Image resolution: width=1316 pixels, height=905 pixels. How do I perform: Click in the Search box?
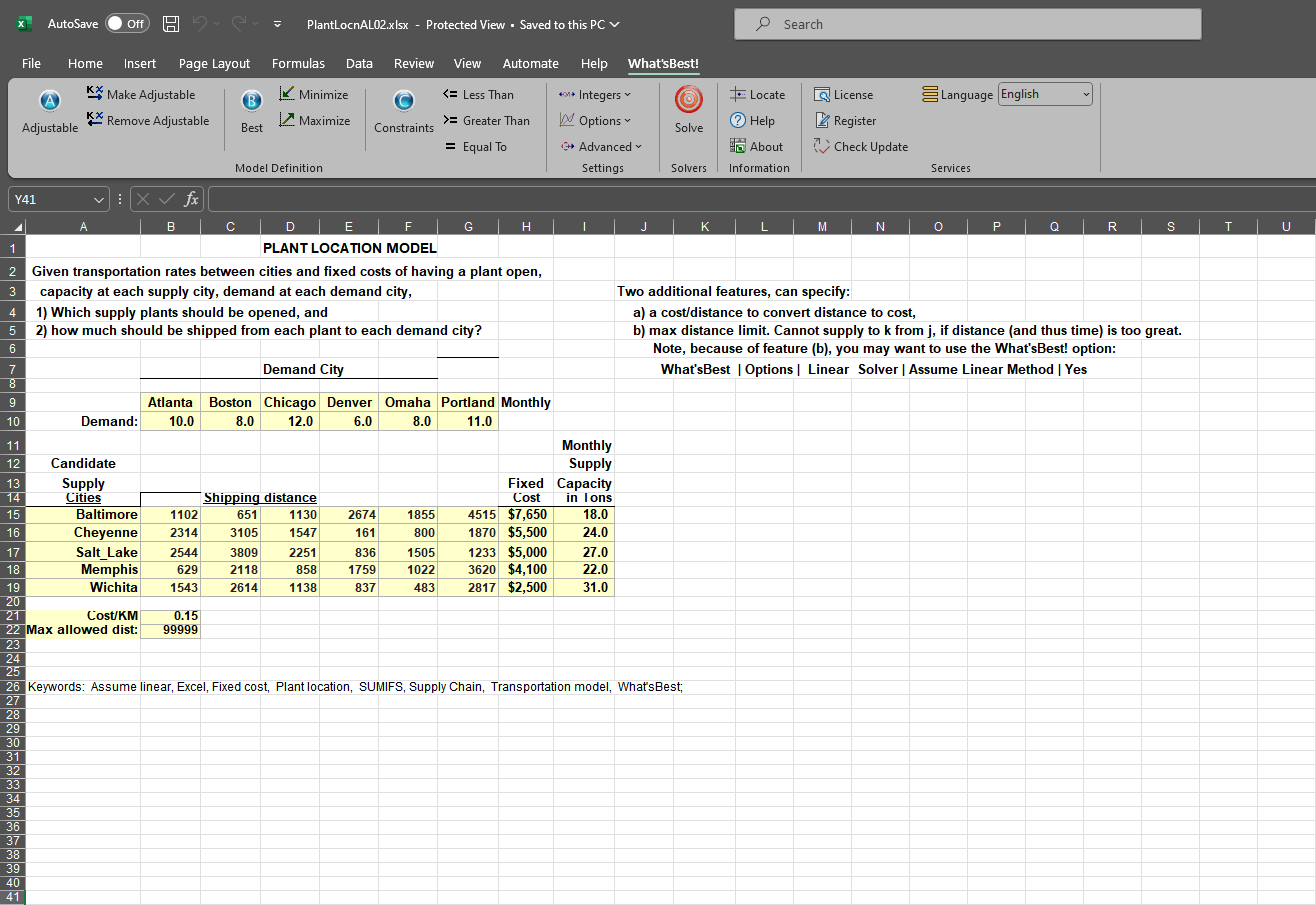click(967, 24)
